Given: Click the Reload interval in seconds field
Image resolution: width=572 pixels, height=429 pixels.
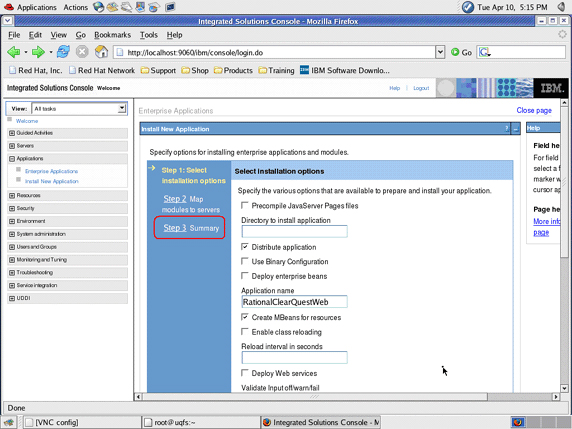Looking at the screenshot, I should 294,358.
